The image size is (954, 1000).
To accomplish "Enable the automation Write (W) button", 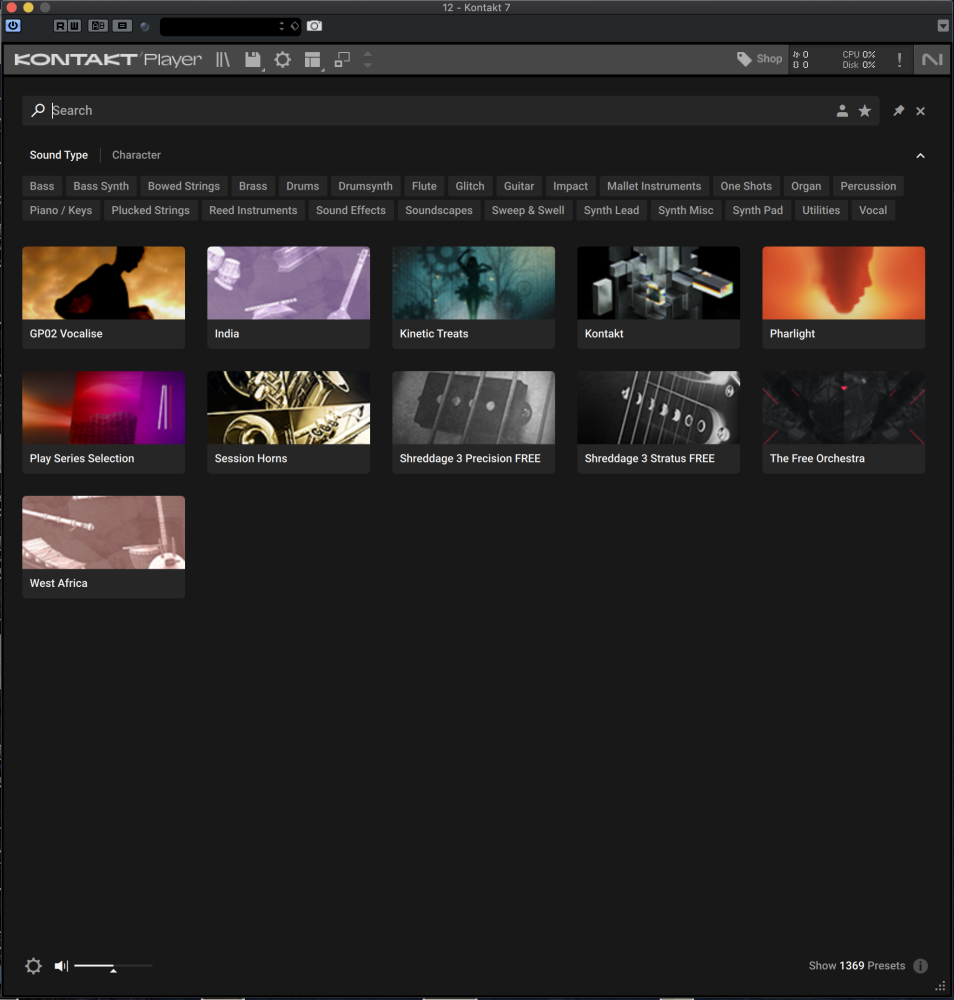I will (74, 26).
